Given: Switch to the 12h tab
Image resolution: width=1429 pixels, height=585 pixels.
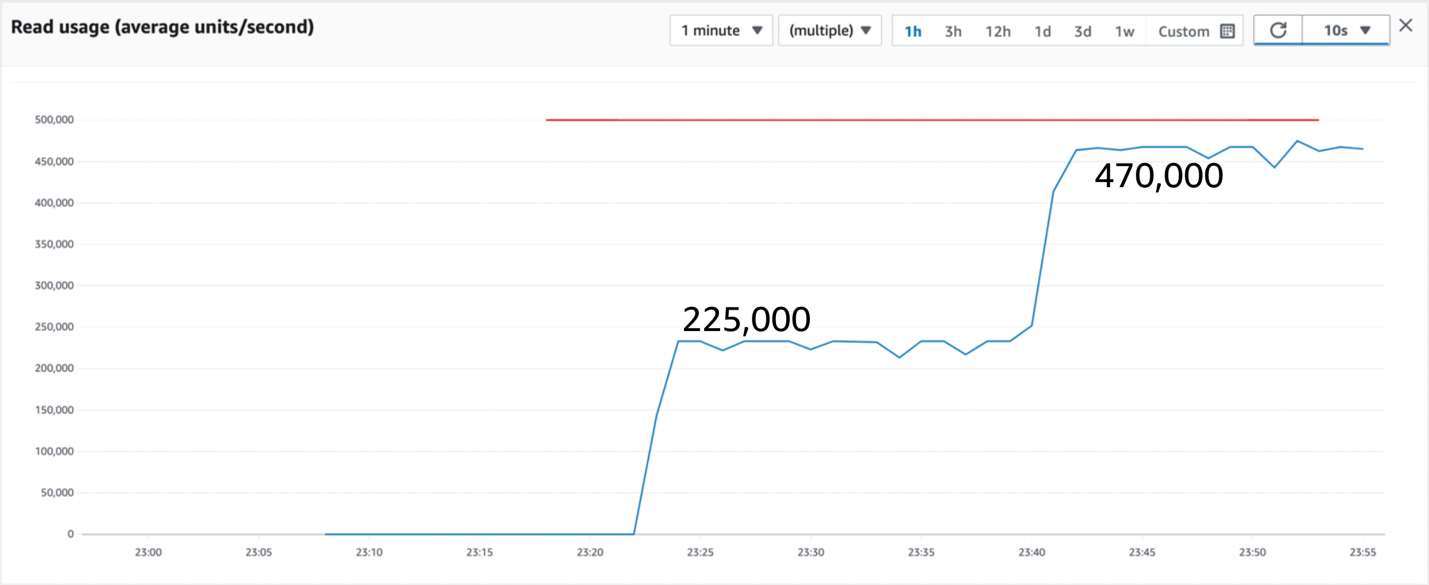Looking at the screenshot, I should coord(997,31).
